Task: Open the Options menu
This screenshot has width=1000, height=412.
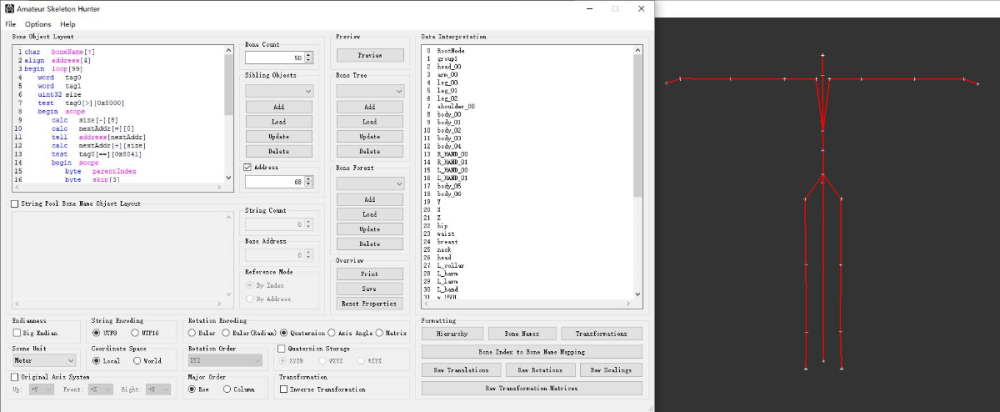Action: [38, 24]
